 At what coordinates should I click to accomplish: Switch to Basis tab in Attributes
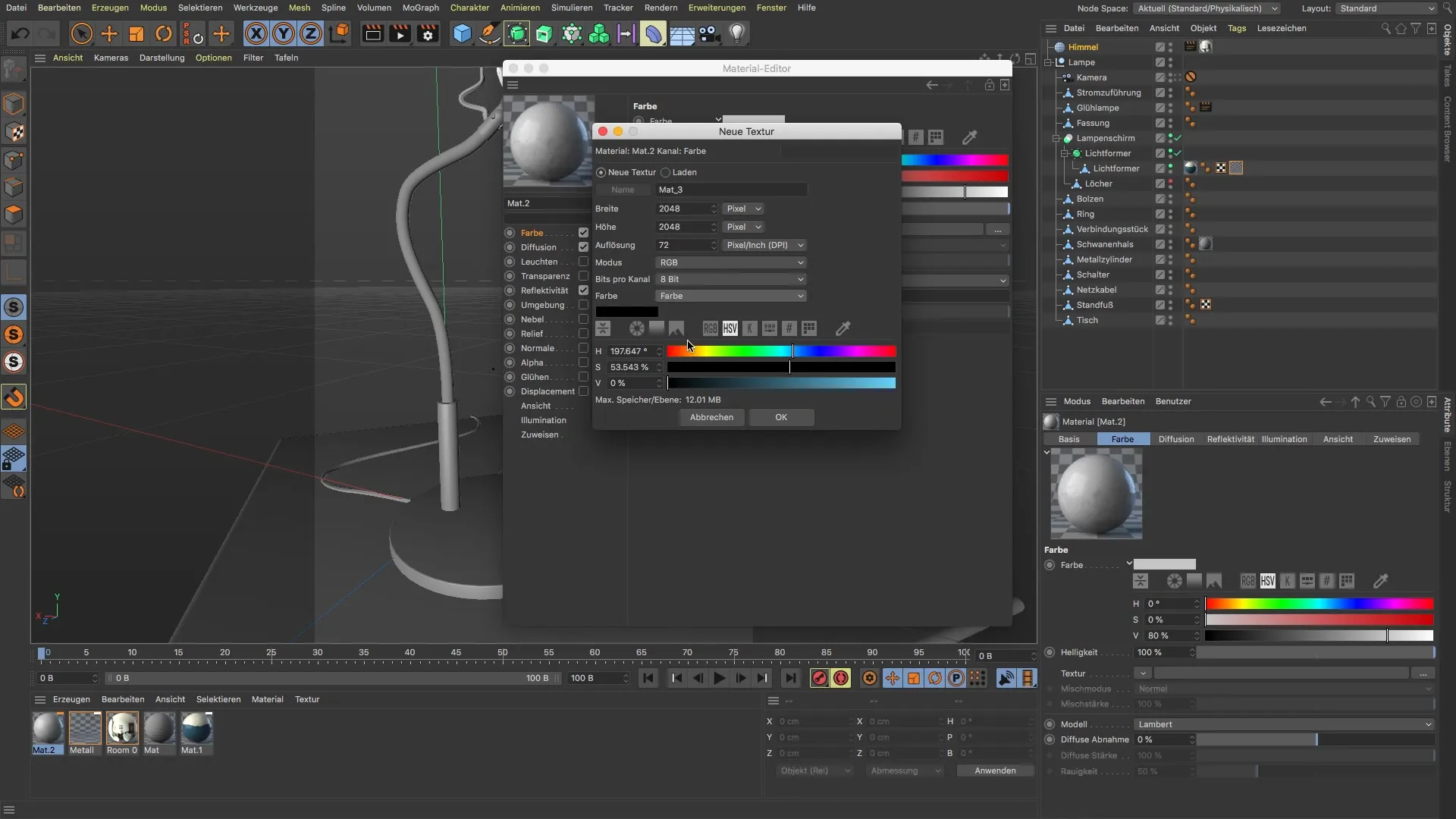tap(1069, 439)
